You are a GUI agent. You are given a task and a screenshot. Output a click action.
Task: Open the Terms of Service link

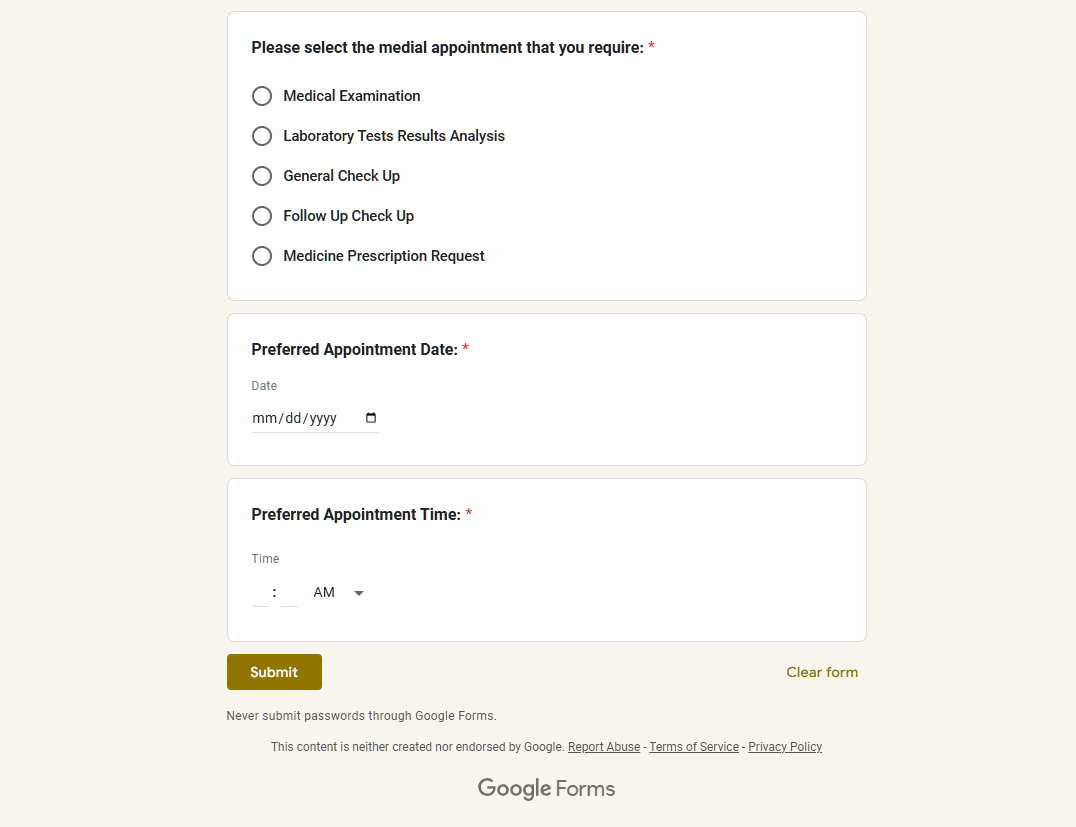694,747
